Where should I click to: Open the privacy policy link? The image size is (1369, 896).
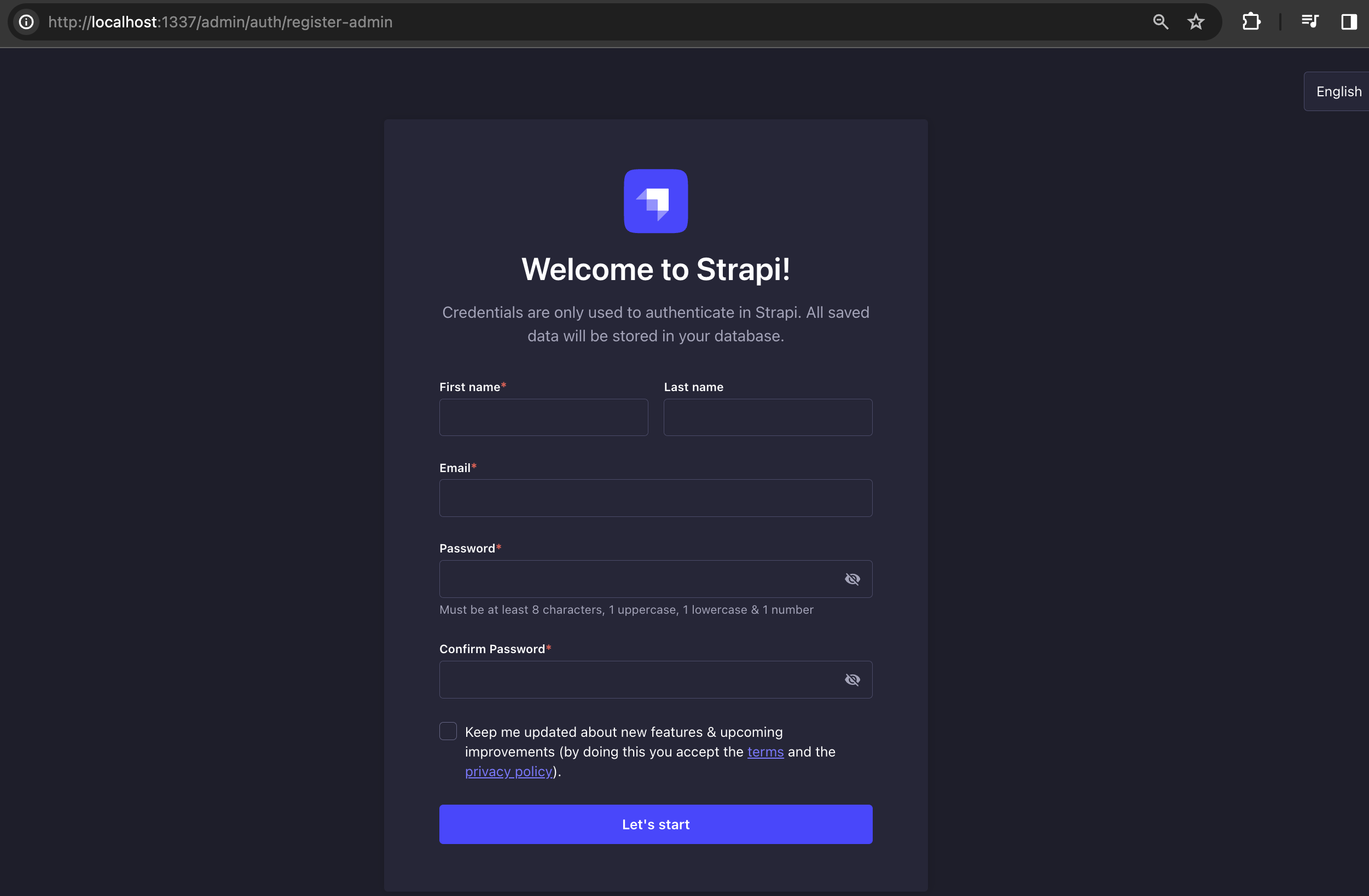coord(508,771)
